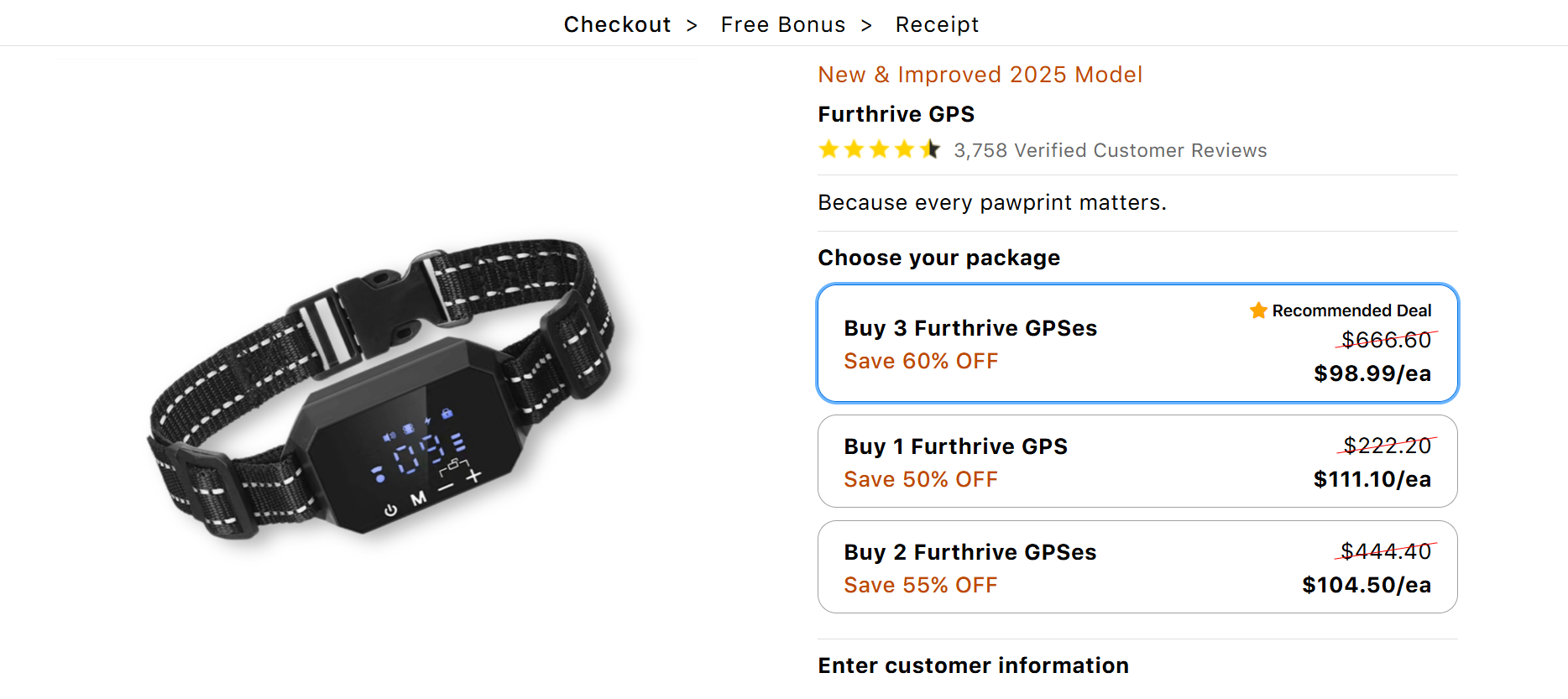
Task: Click the M button on the collar display
Action: (x=418, y=499)
